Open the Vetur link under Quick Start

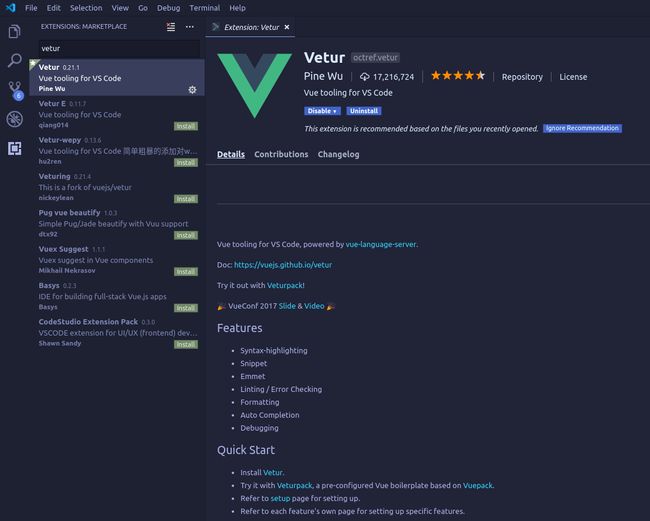click(x=273, y=473)
